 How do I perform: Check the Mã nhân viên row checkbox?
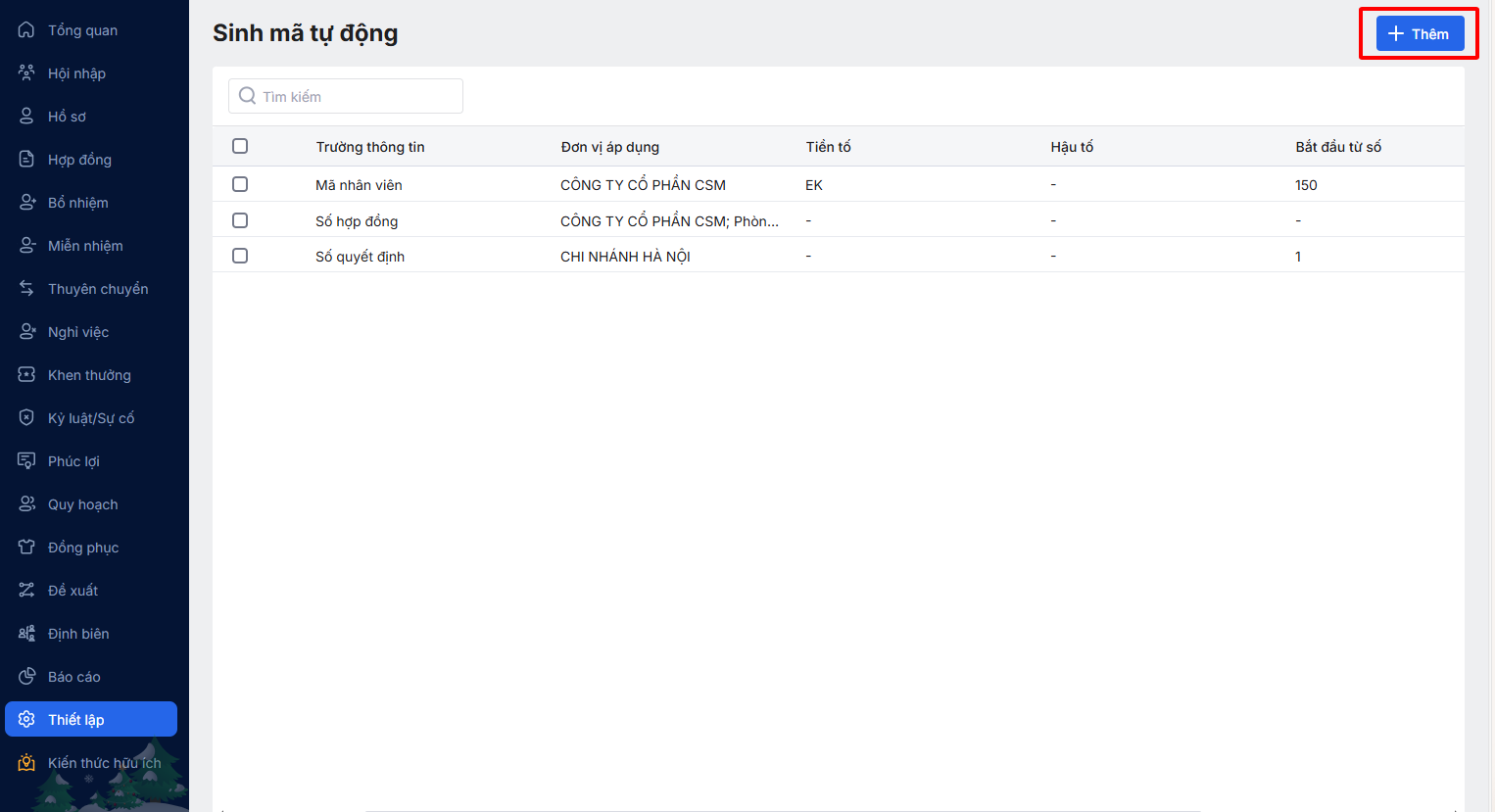240,184
